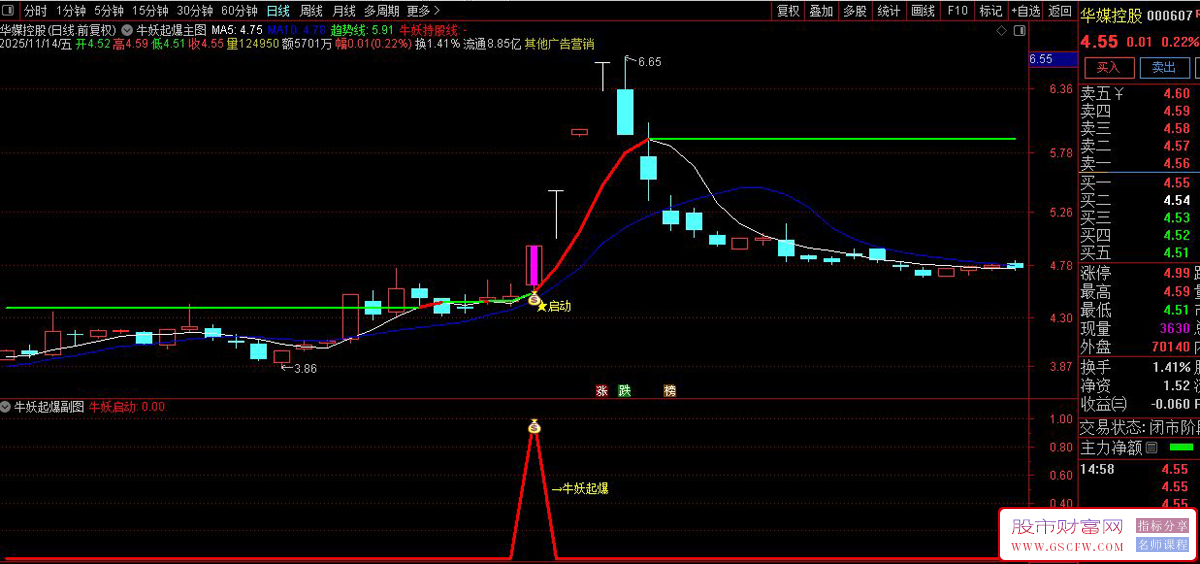Click the 卖五 price 4.60
The height and width of the screenshot is (564, 1200).
[x=1176, y=95]
